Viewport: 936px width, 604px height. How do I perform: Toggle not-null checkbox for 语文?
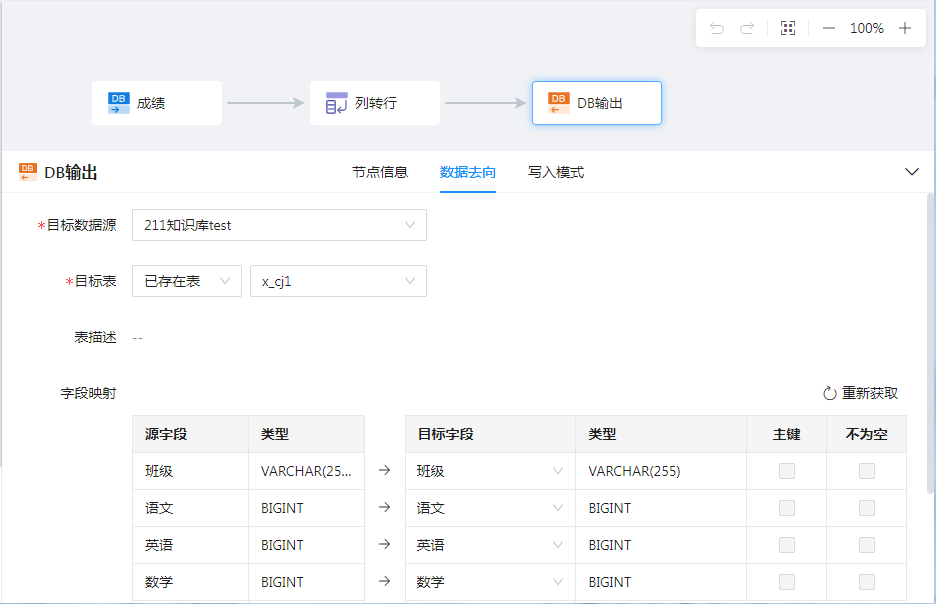tap(867, 508)
